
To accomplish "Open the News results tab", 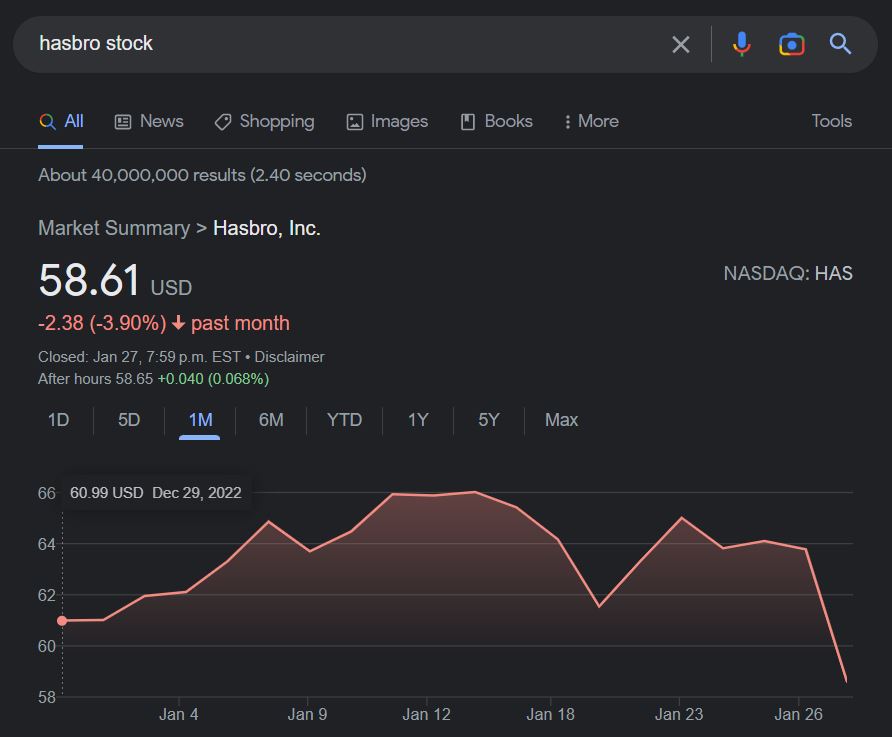I will pyautogui.click(x=149, y=121).
